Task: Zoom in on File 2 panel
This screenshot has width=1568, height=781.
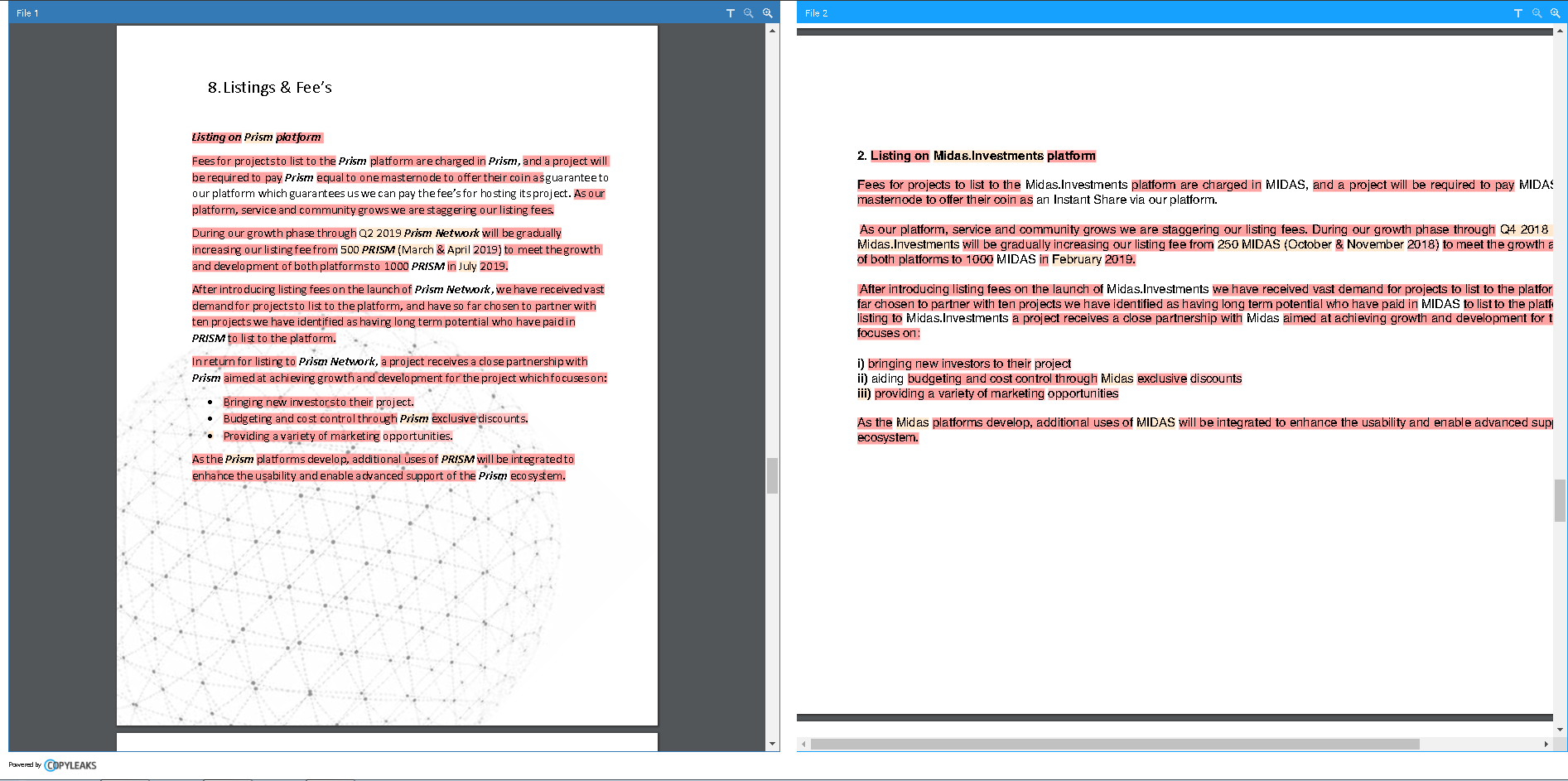Action: tap(1556, 13)
